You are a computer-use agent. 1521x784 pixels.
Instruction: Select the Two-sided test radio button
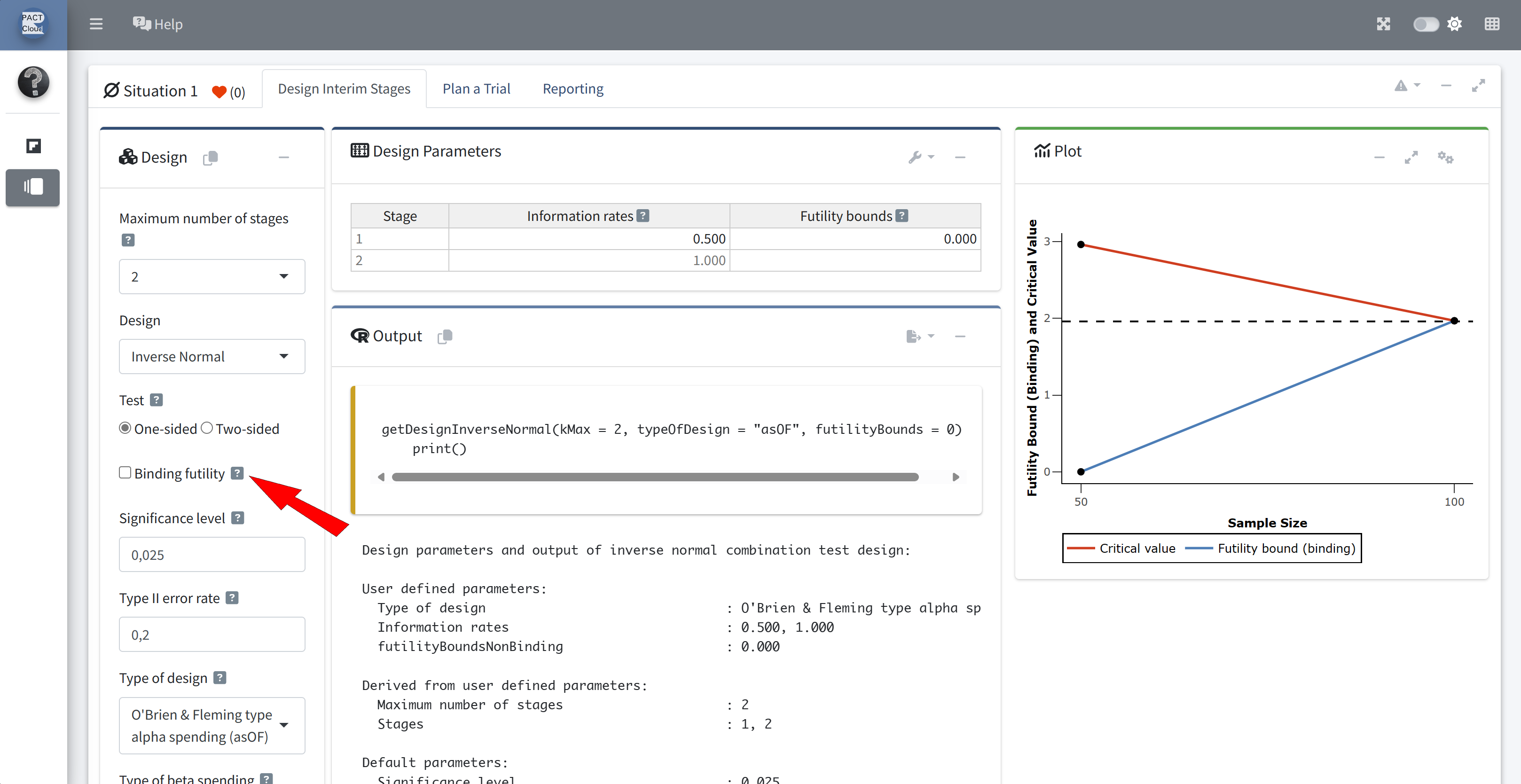pos(207,428)
